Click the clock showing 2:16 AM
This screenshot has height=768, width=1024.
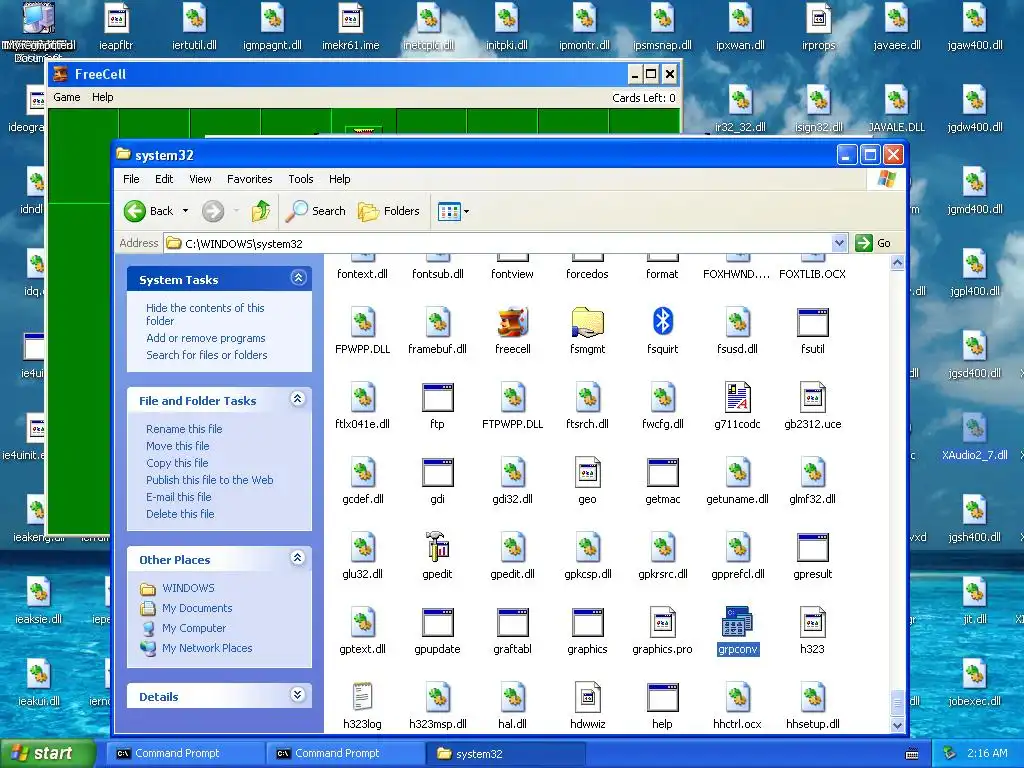[x=986, y=753]
